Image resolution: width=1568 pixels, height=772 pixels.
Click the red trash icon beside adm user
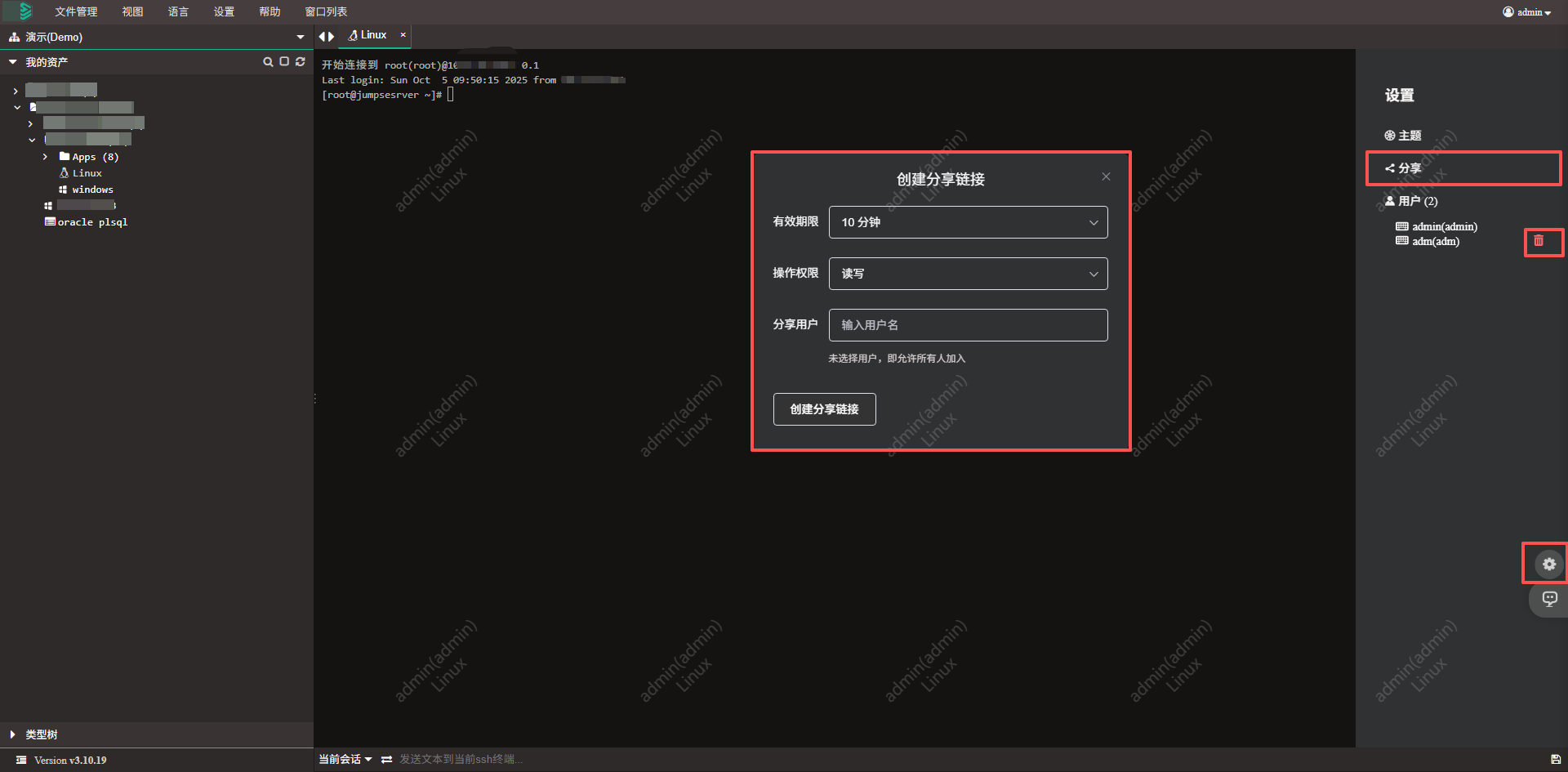coord(1539,241)
